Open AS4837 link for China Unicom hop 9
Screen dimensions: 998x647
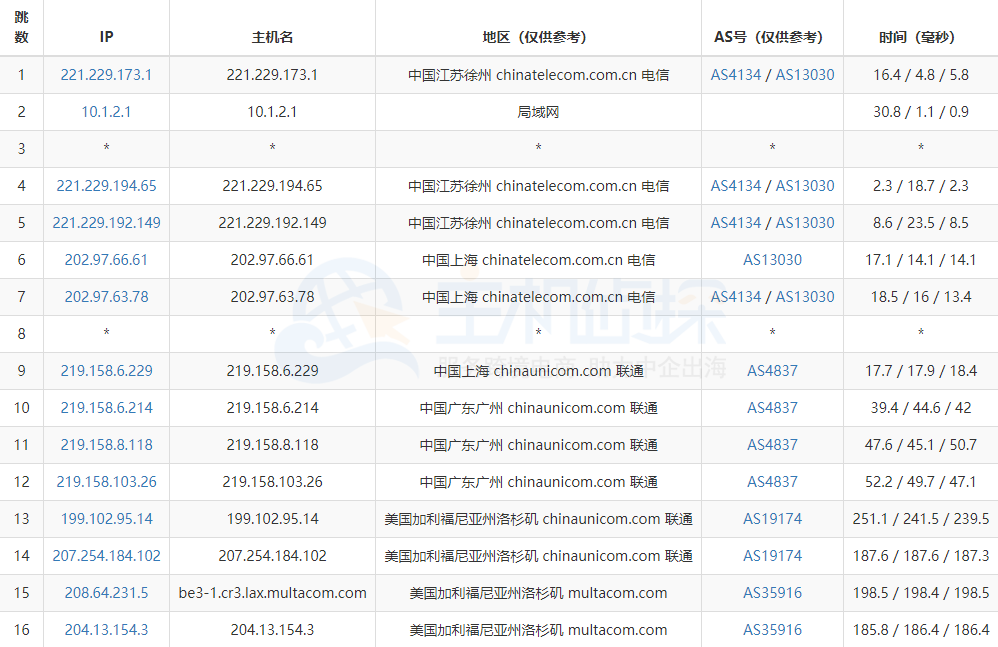[x=771, y=370]
